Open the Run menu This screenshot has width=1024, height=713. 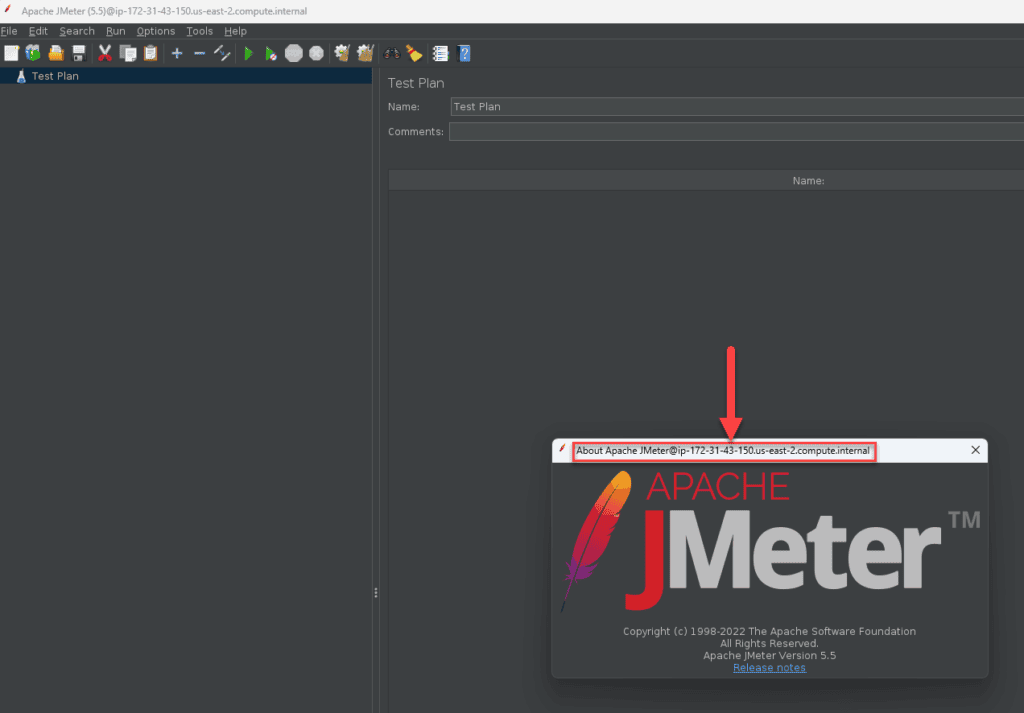115,31
